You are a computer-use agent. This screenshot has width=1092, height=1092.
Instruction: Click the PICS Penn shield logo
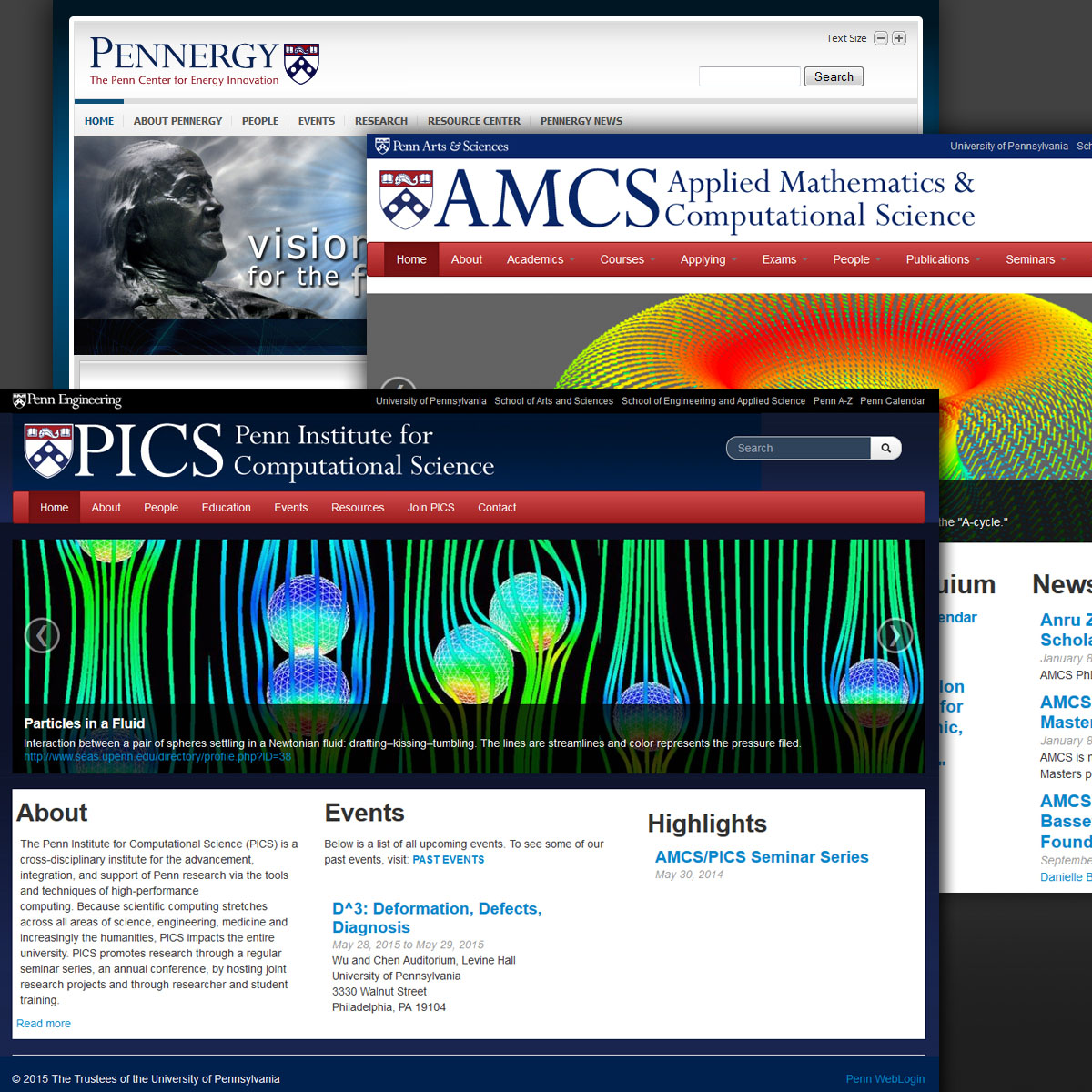pos(48,451)
